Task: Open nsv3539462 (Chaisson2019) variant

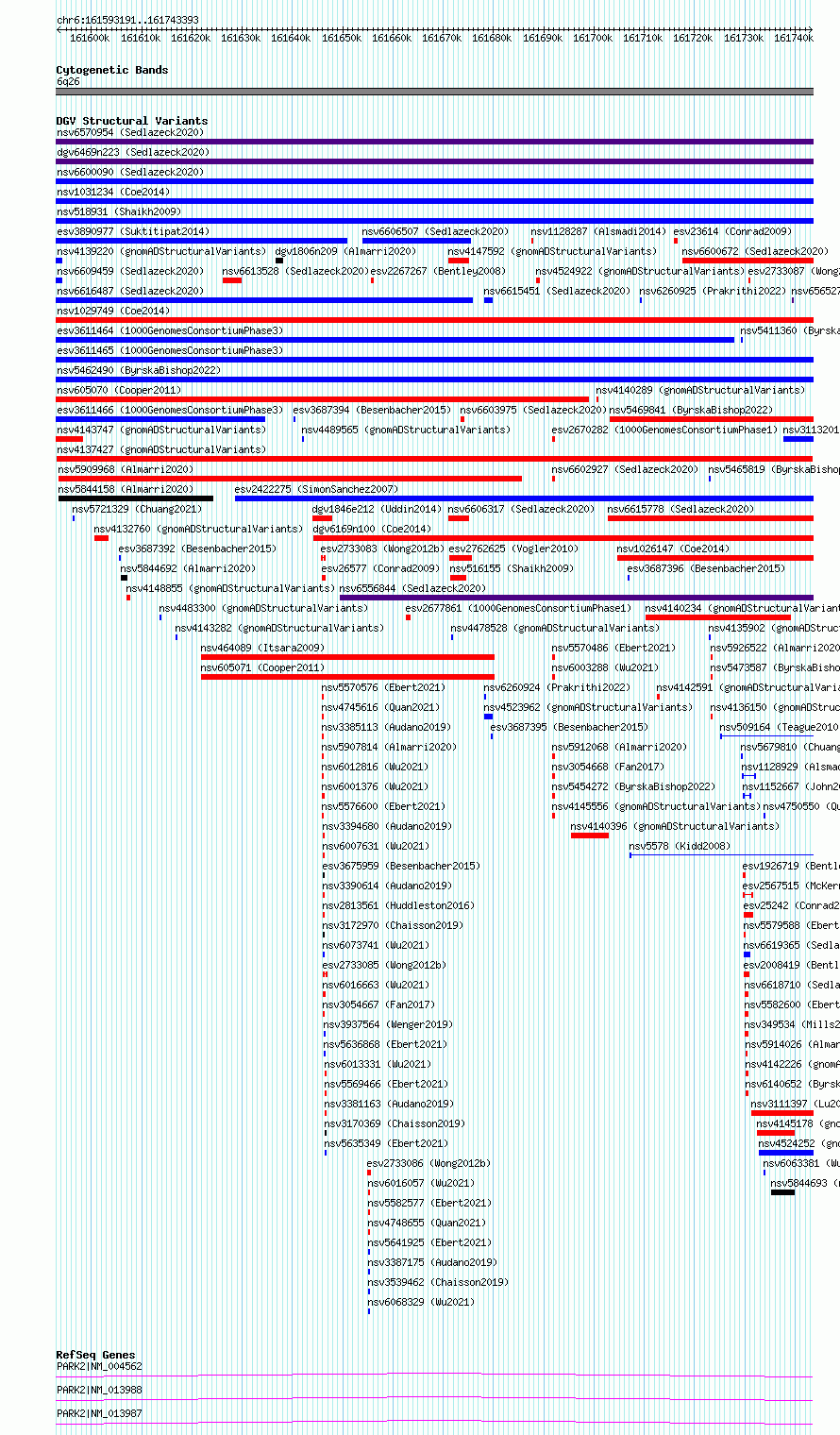Action: point(438,1282)
